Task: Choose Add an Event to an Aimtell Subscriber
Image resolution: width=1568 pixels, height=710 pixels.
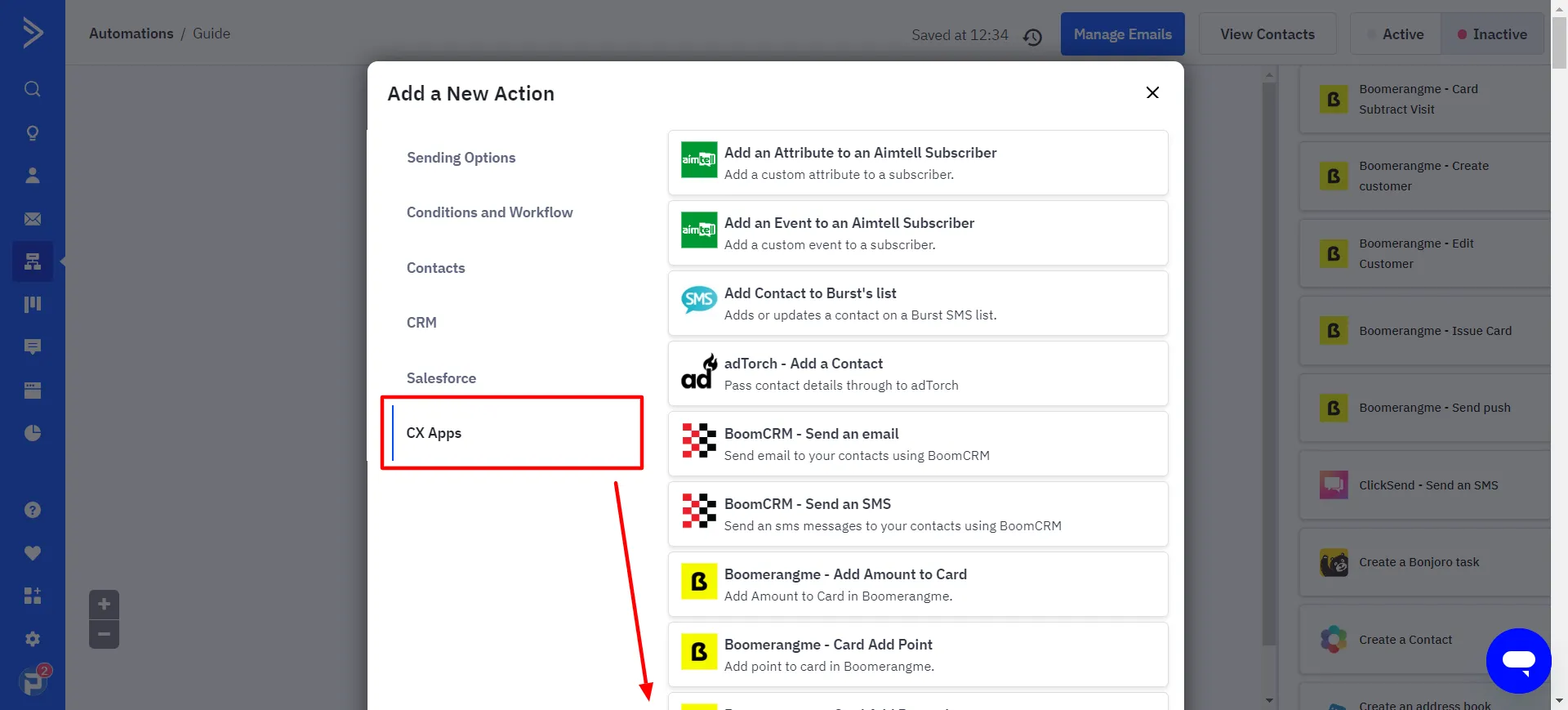Action: (918, 233)
